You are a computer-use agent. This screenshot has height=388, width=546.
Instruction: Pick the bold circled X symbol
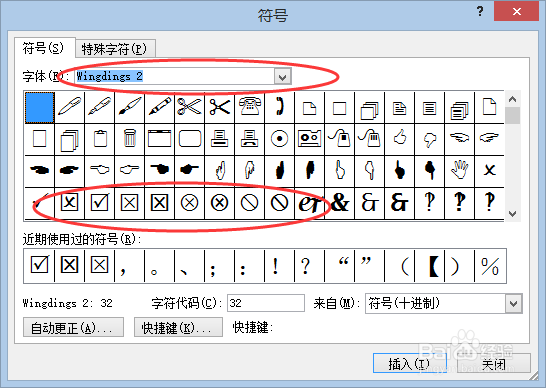(219, 202)
